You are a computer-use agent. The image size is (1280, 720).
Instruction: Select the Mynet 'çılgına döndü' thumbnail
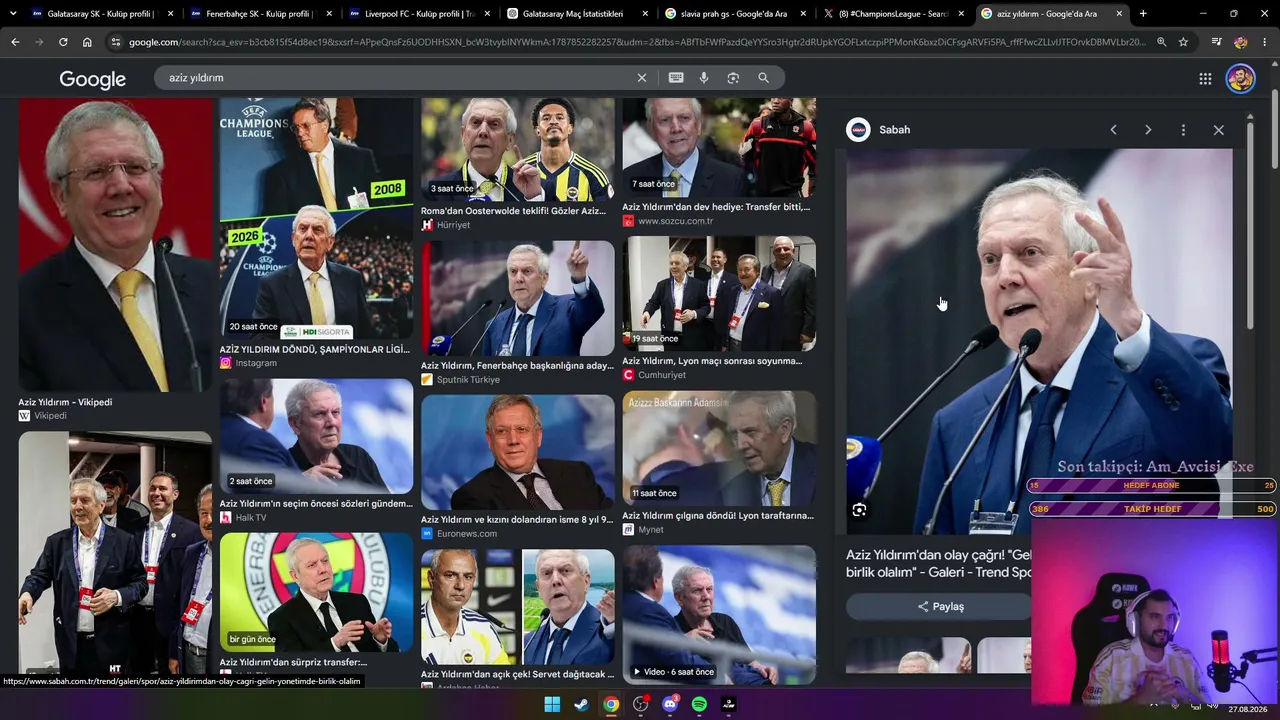(719, 448)
